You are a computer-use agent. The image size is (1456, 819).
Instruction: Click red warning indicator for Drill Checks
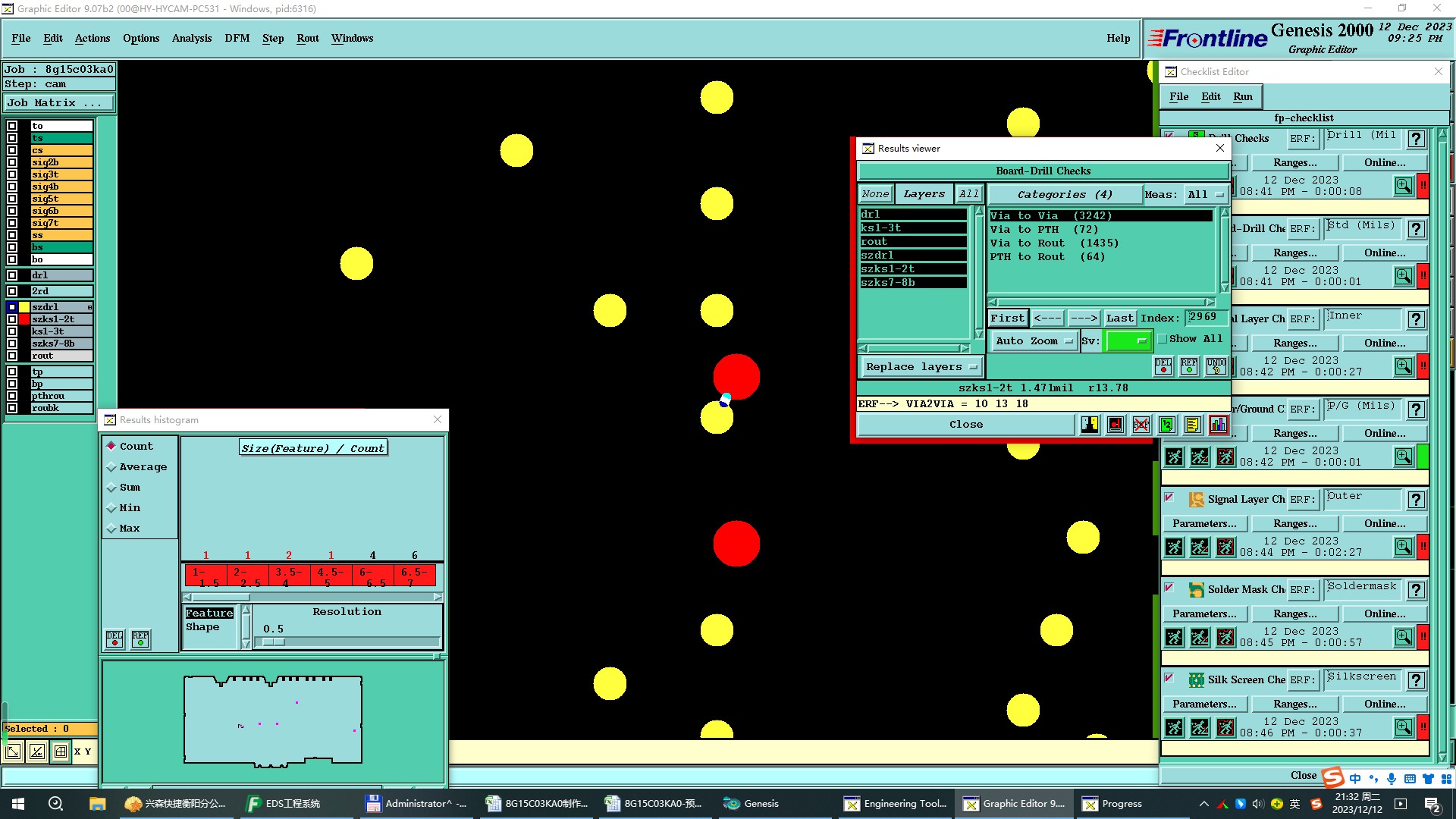click(1423, 186)
